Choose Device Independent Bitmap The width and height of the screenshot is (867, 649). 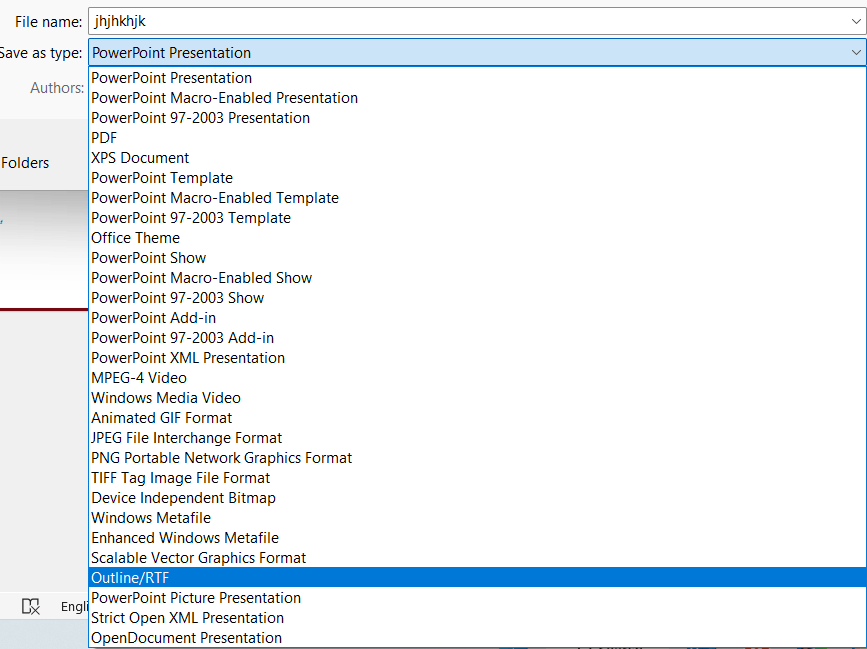pos(477,498)
